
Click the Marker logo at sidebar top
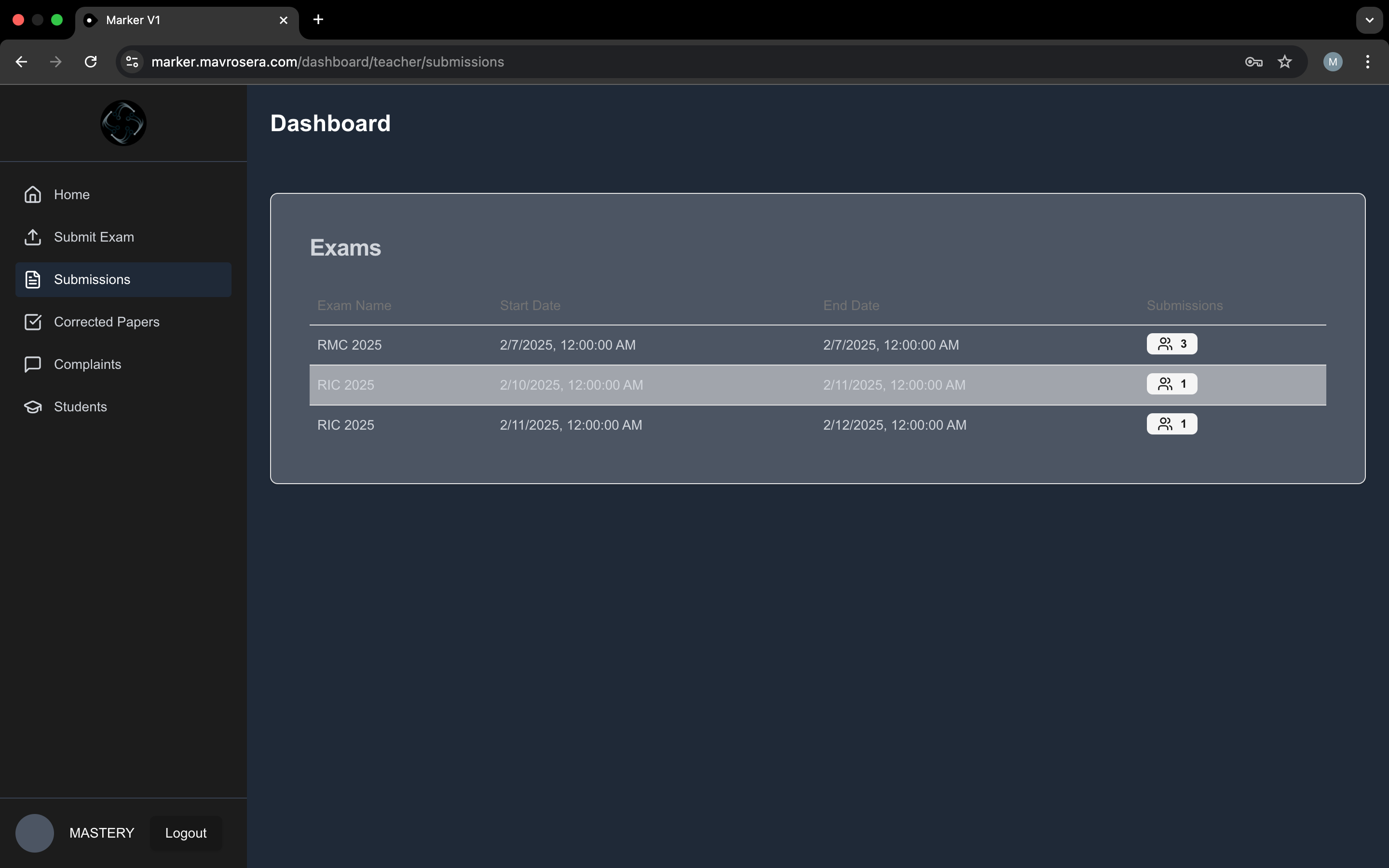(123, 123)
